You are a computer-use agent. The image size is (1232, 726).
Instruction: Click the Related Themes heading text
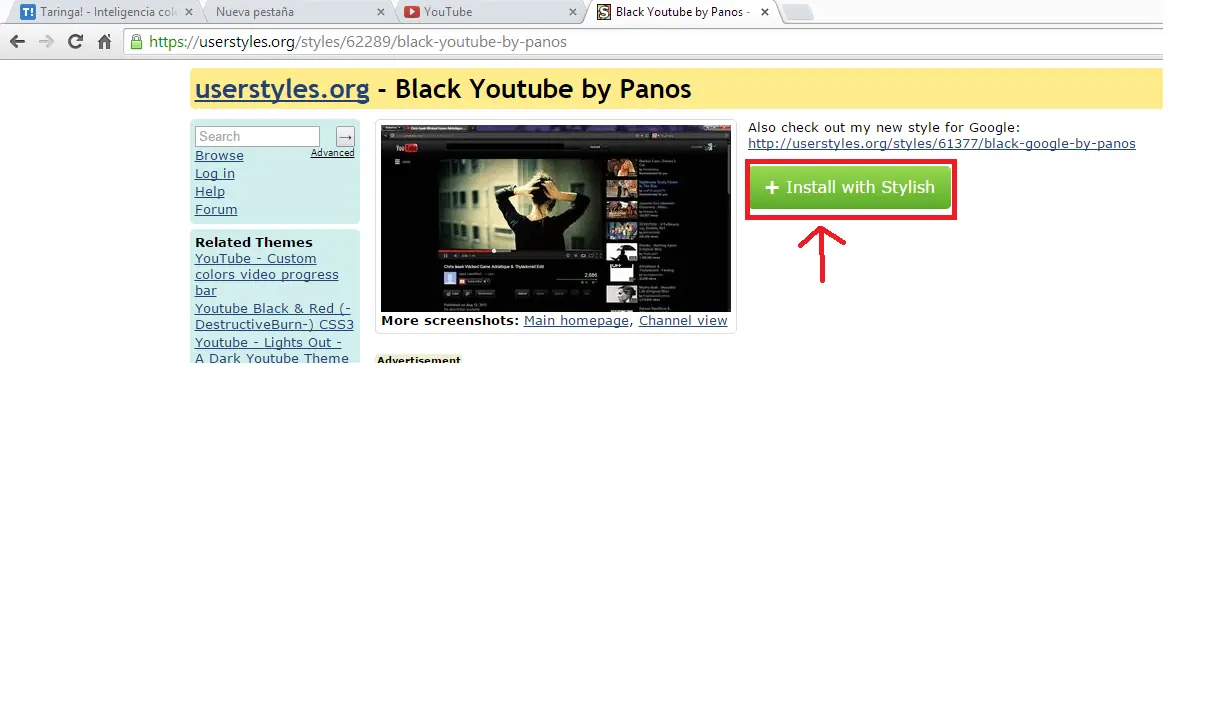tap(254, 242)
